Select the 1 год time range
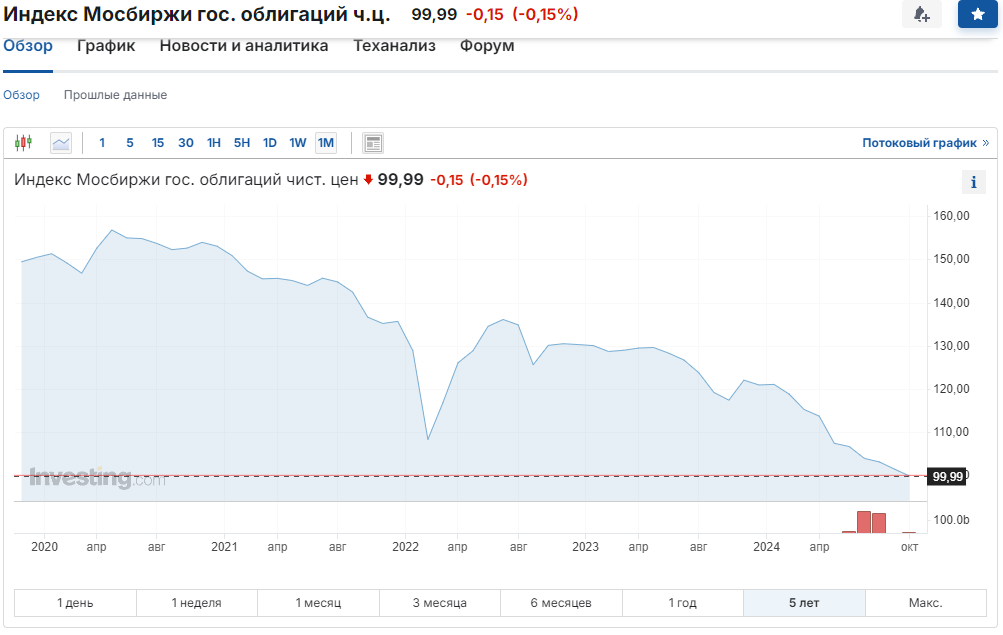Screen dimensions: 1003x635 point(683,603)
